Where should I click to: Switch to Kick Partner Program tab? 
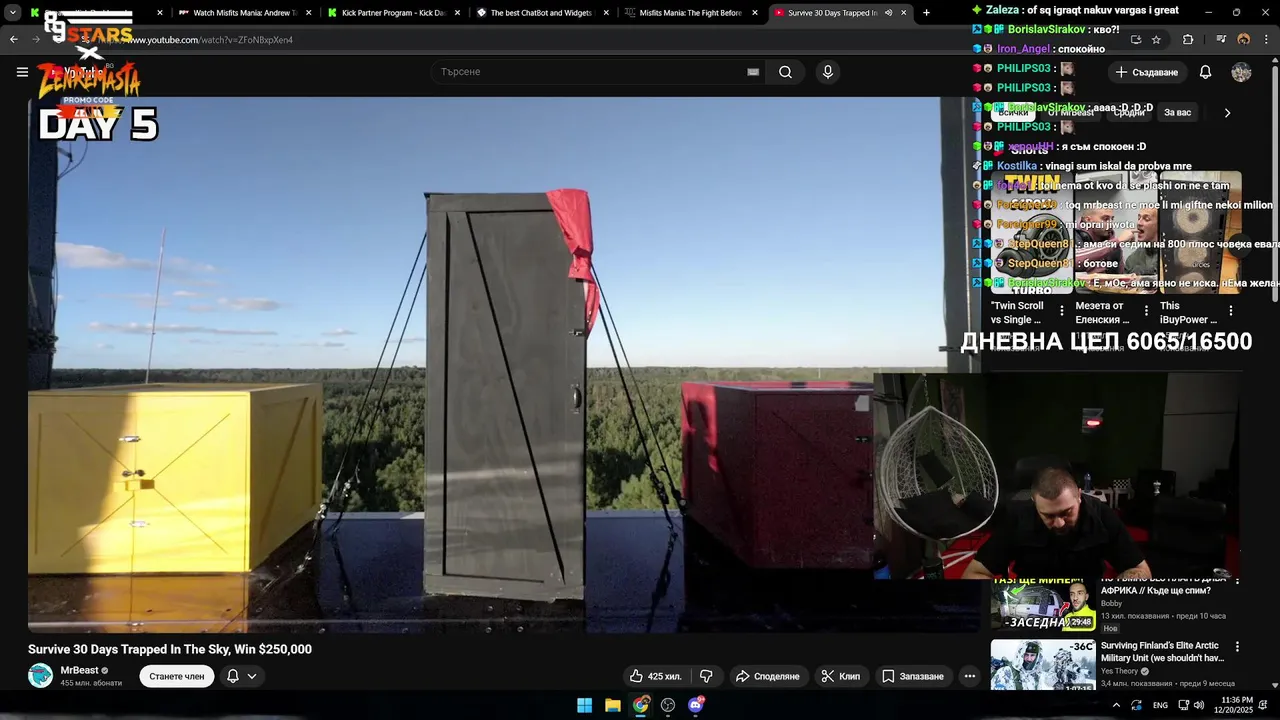tap(393, 13)
